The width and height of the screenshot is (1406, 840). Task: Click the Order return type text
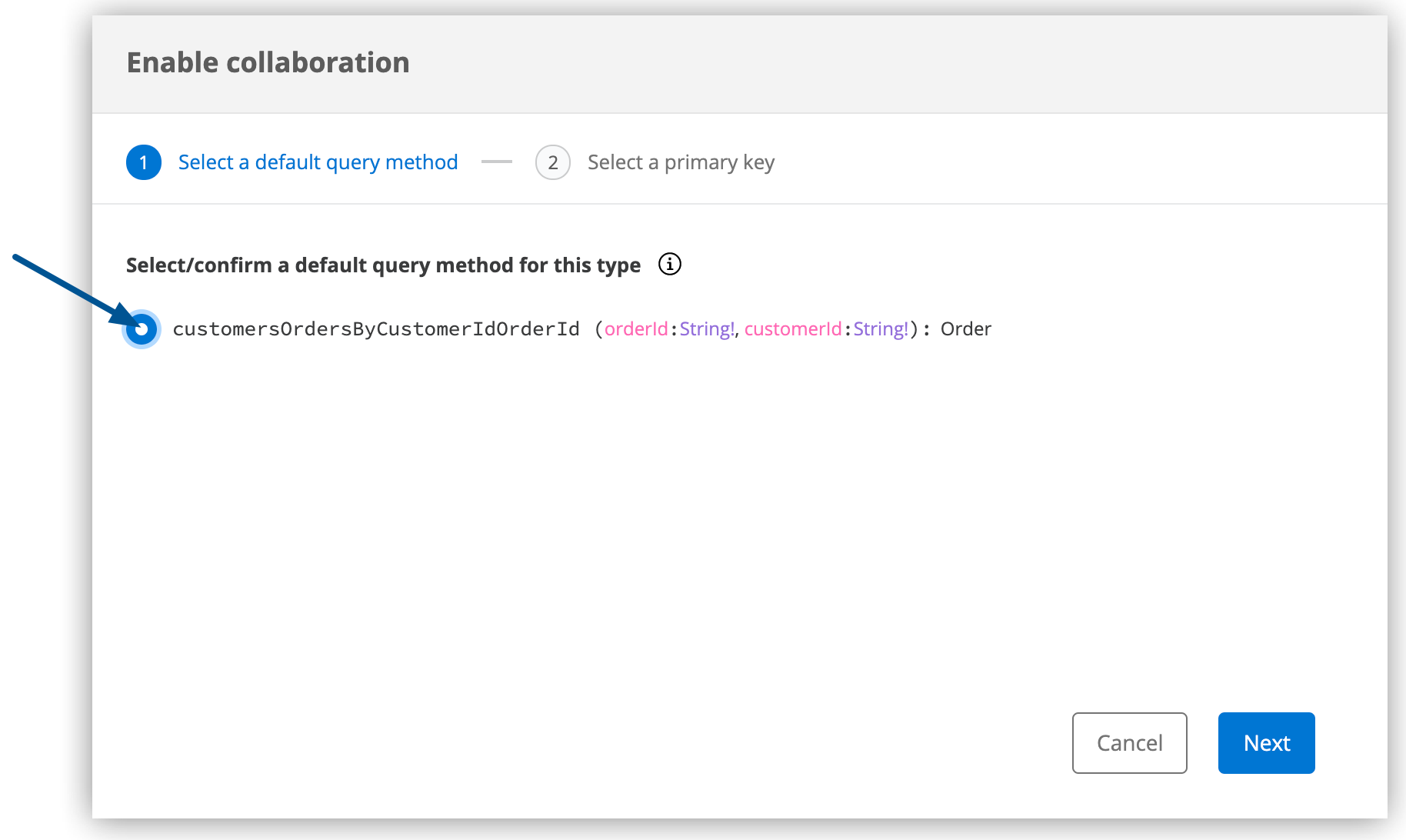[966, 328]
